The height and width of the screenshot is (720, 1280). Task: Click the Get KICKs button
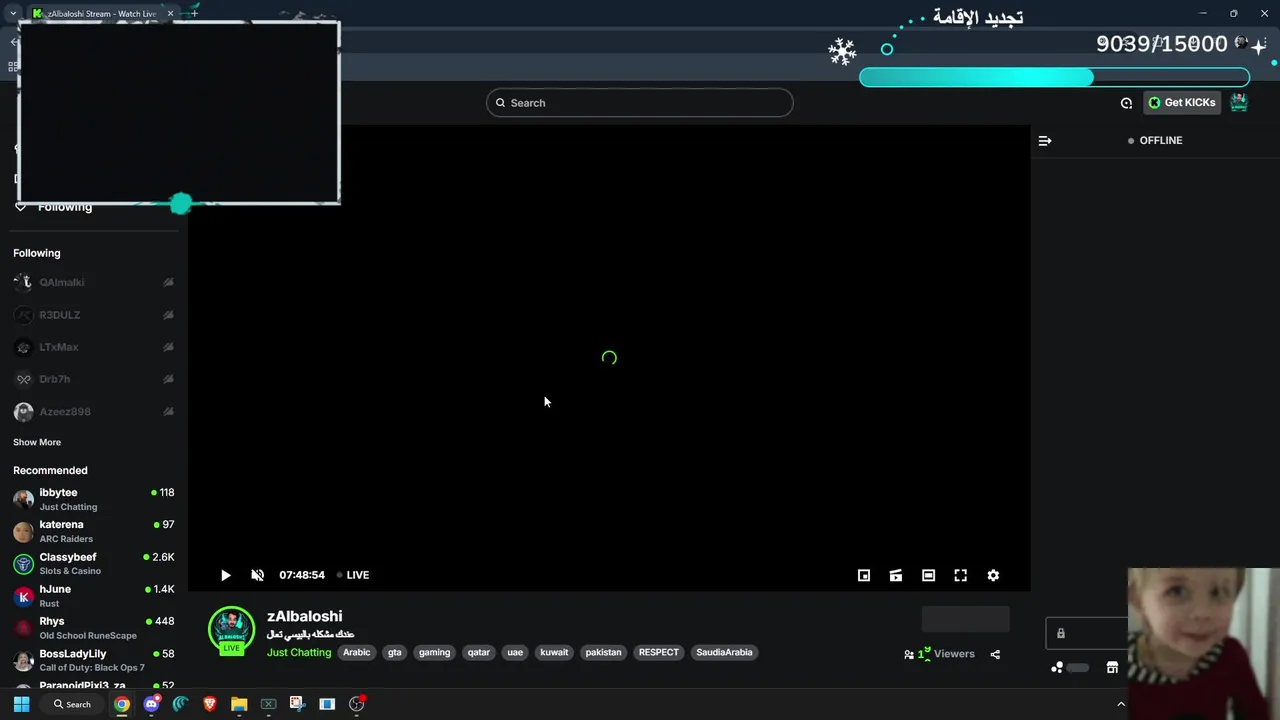1183,102
